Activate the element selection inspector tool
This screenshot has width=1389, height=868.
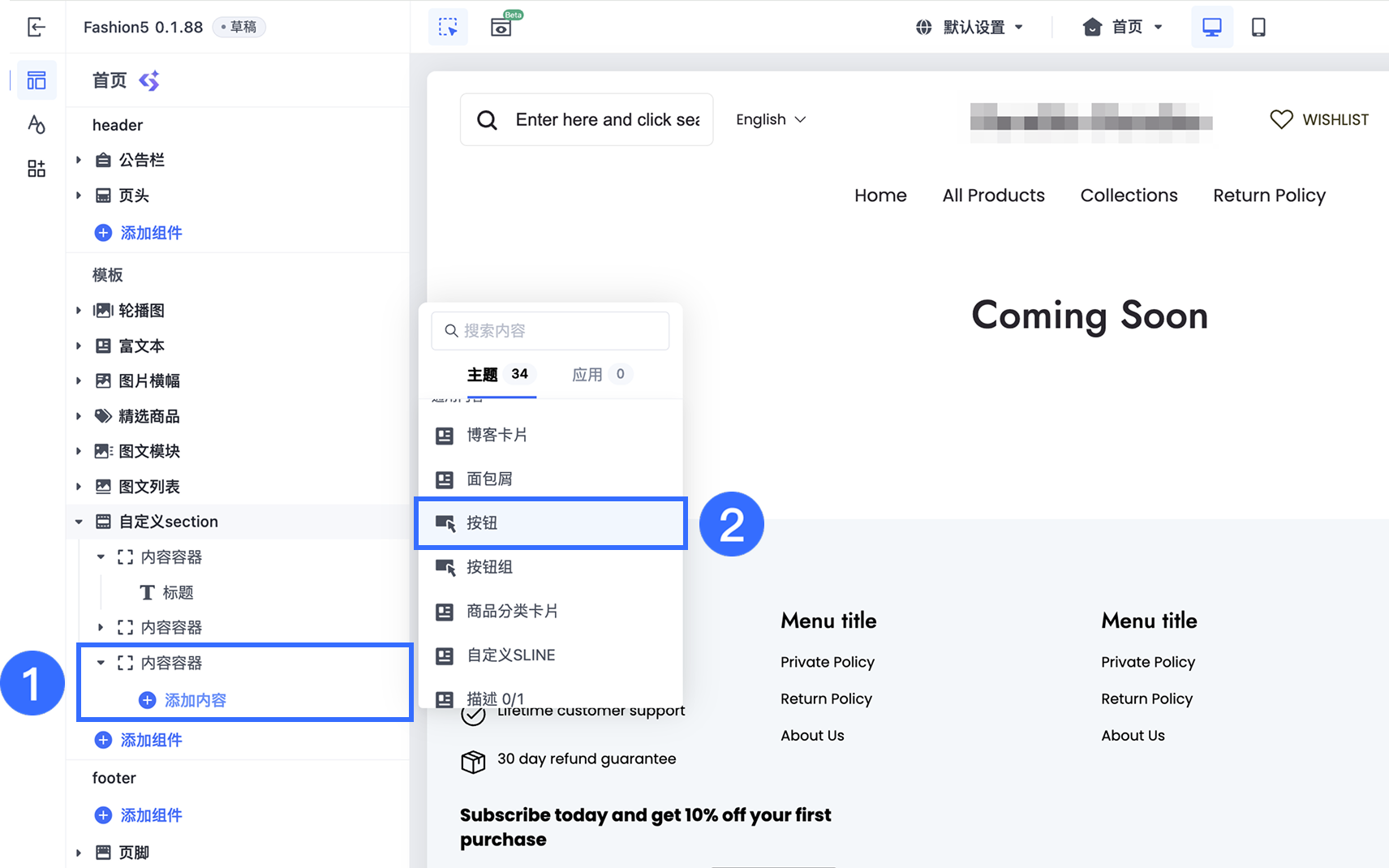point(448,27)
